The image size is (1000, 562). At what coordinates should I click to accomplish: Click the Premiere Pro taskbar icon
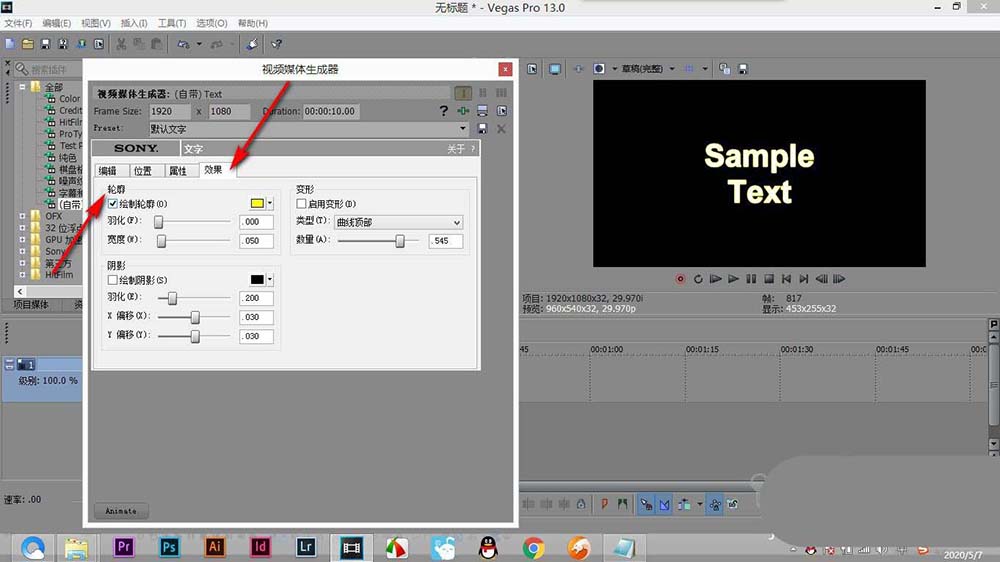tap(125, 546)
